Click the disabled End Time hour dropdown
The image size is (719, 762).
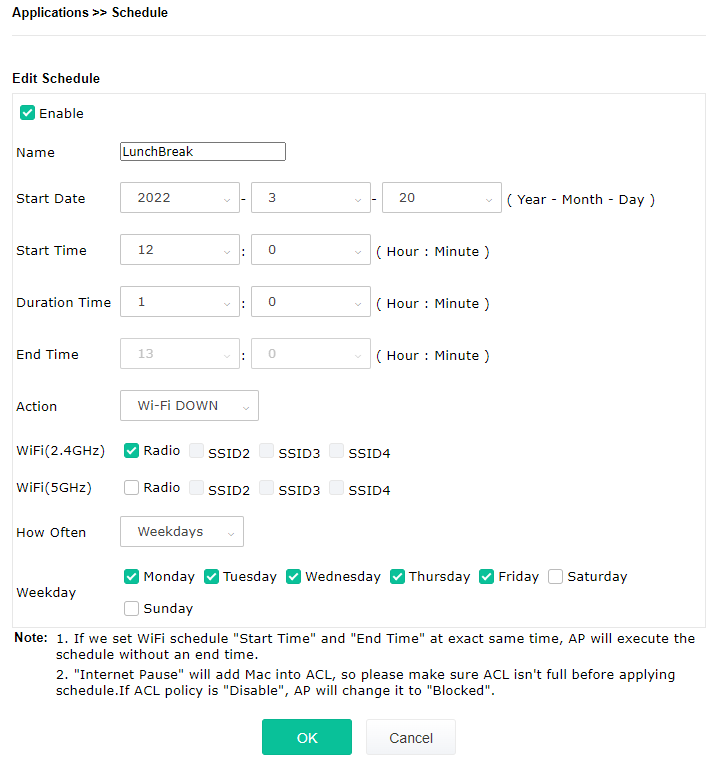click(180, 354)
